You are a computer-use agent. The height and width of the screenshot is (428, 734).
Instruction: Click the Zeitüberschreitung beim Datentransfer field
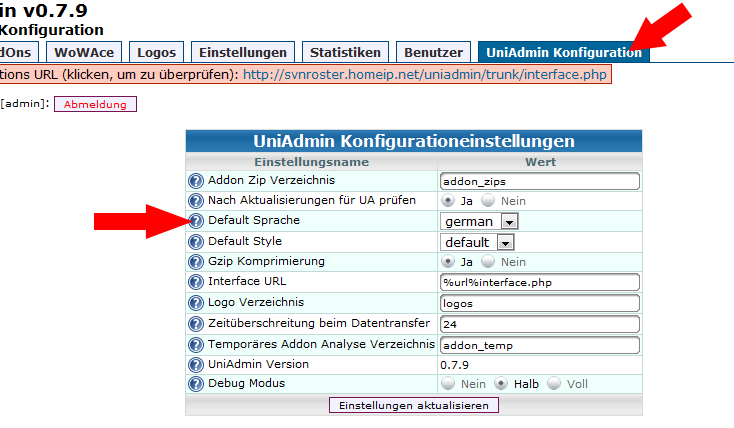click(538, 324)
